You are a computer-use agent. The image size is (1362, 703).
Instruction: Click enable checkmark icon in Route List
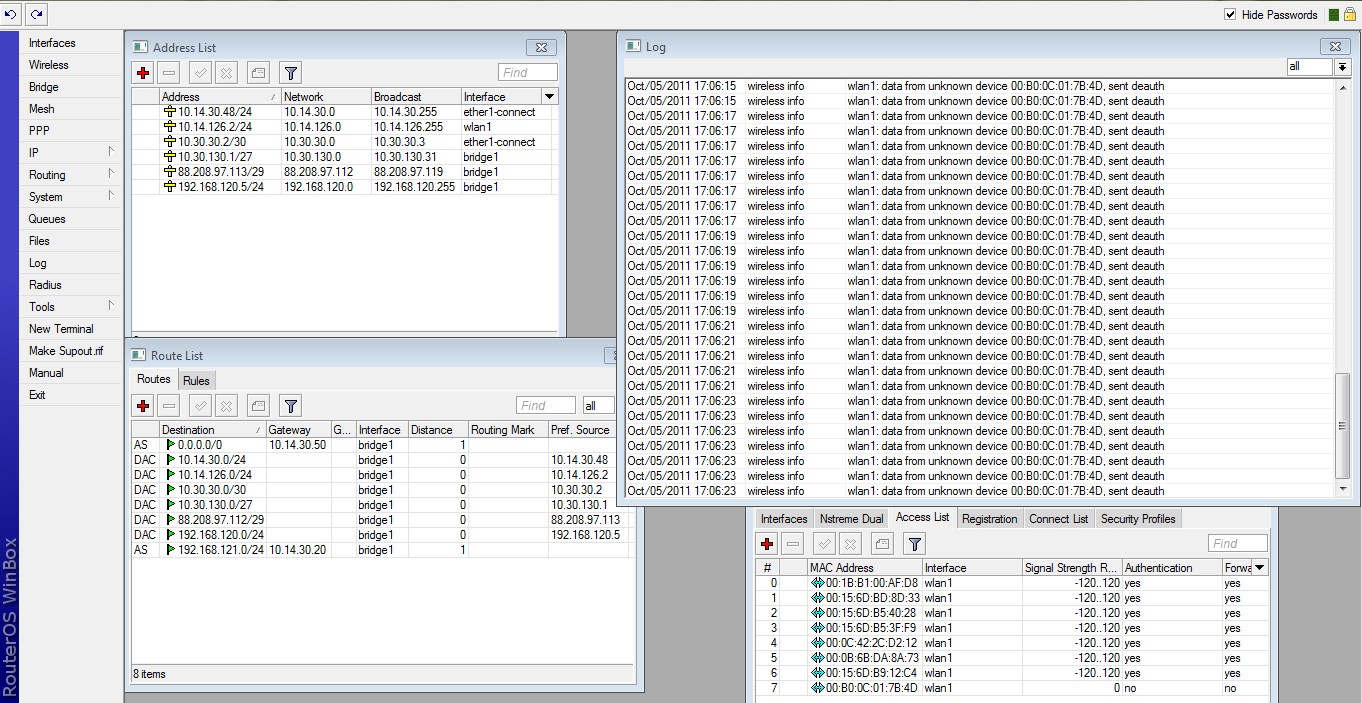(x=200, y=405)
